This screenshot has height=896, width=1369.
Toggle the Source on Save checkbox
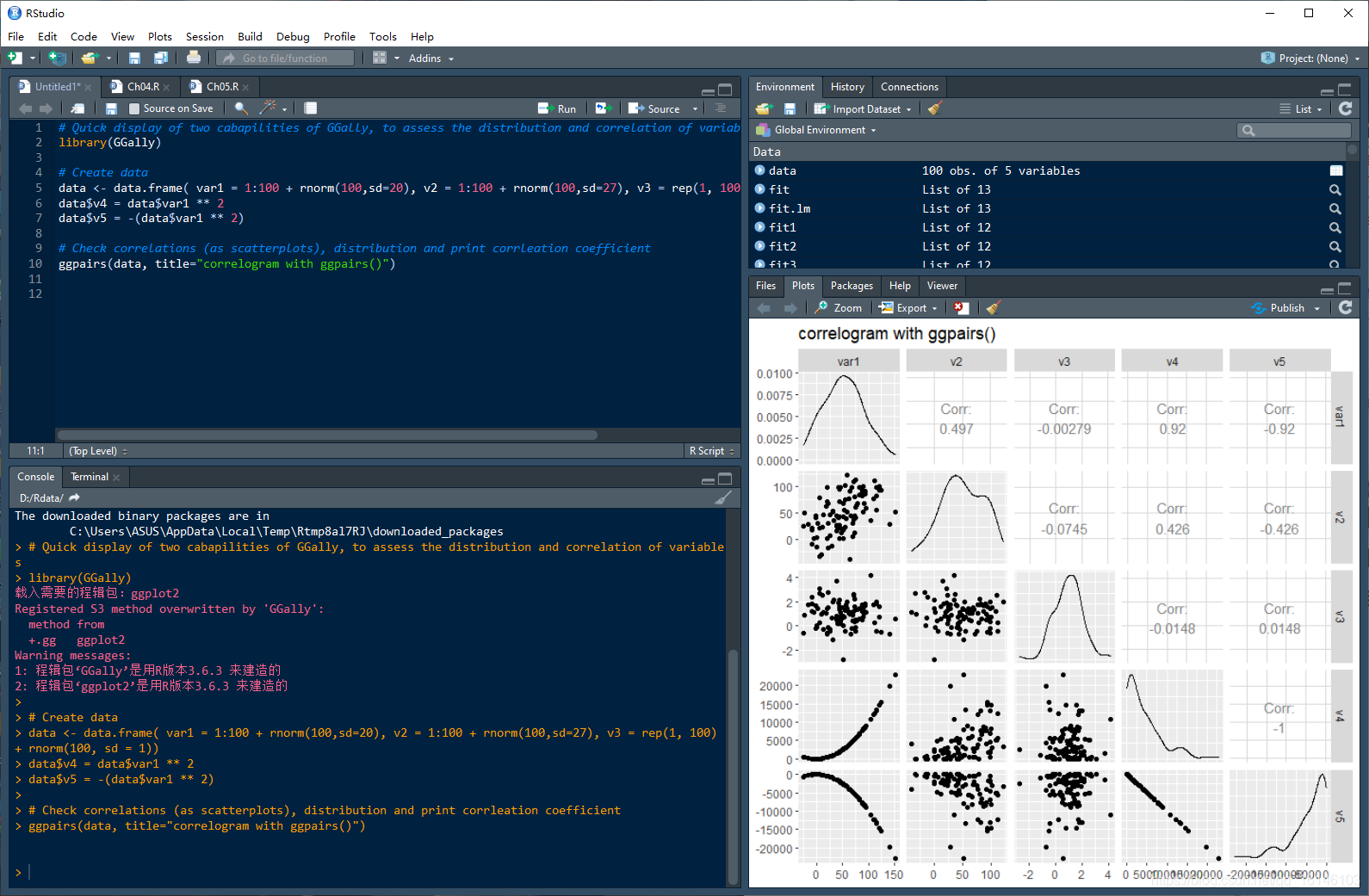133,108
